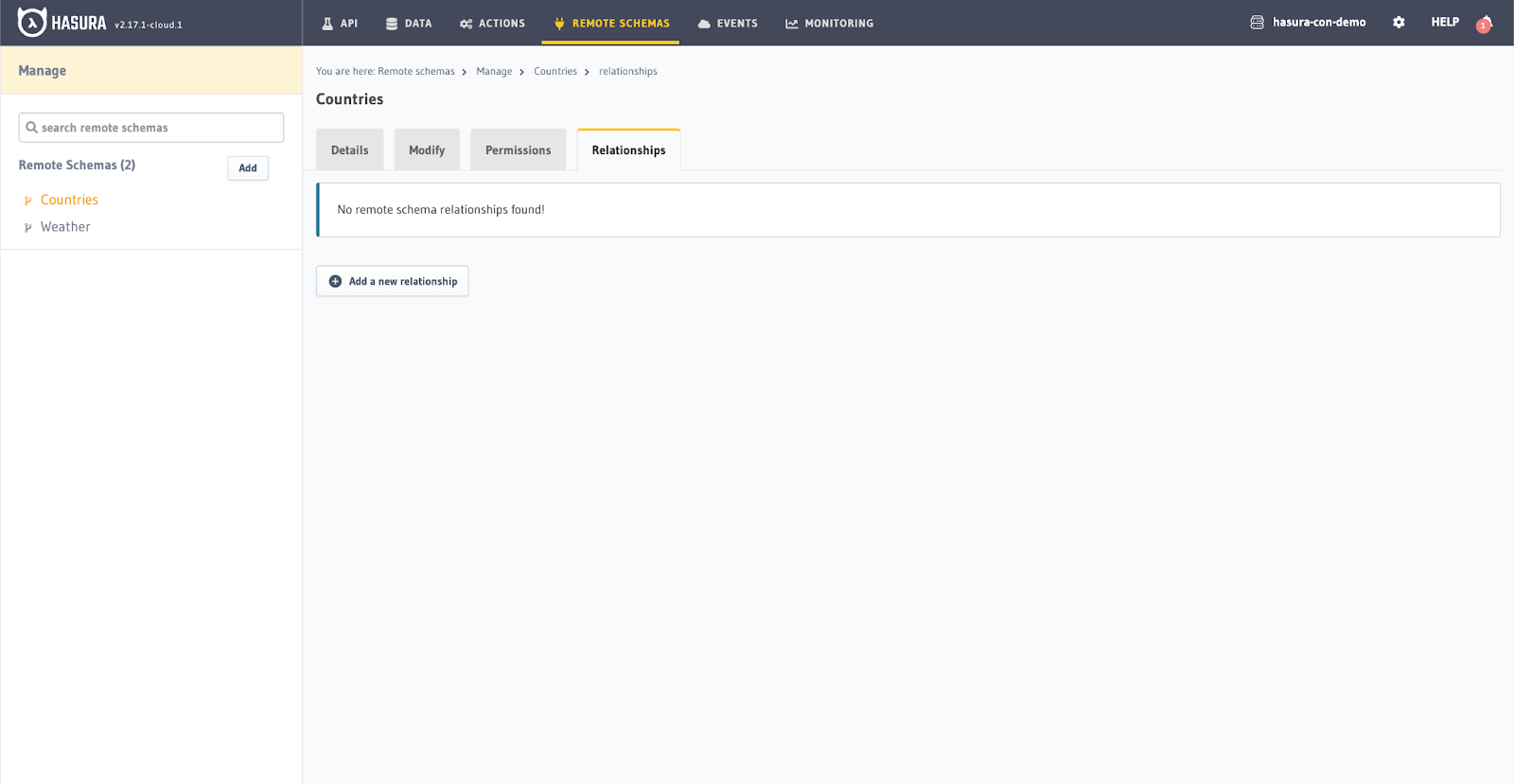Click the plus icon on Add a new relationship

click(x=335, y=281)
